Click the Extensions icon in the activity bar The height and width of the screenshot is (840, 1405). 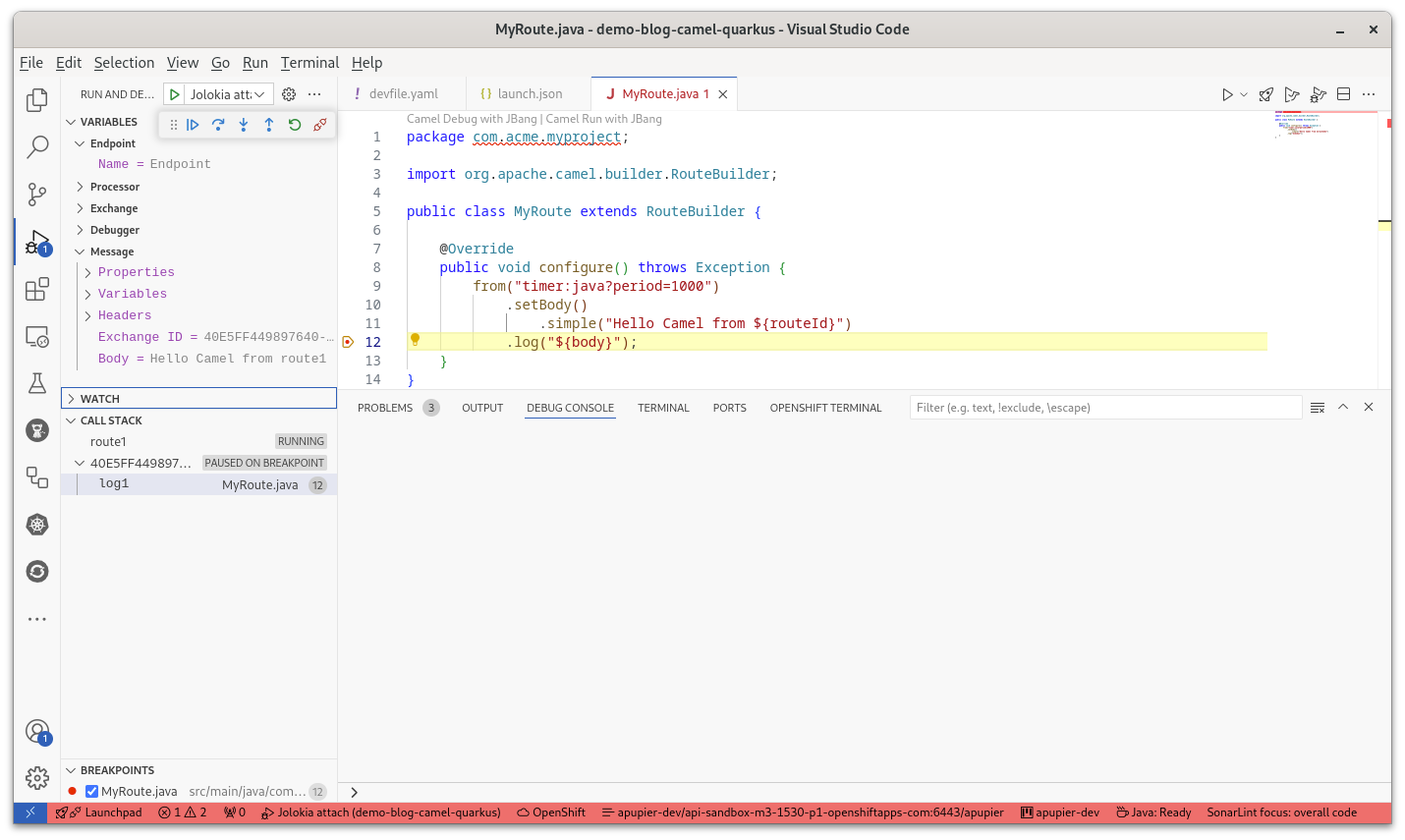click(36, 289)
